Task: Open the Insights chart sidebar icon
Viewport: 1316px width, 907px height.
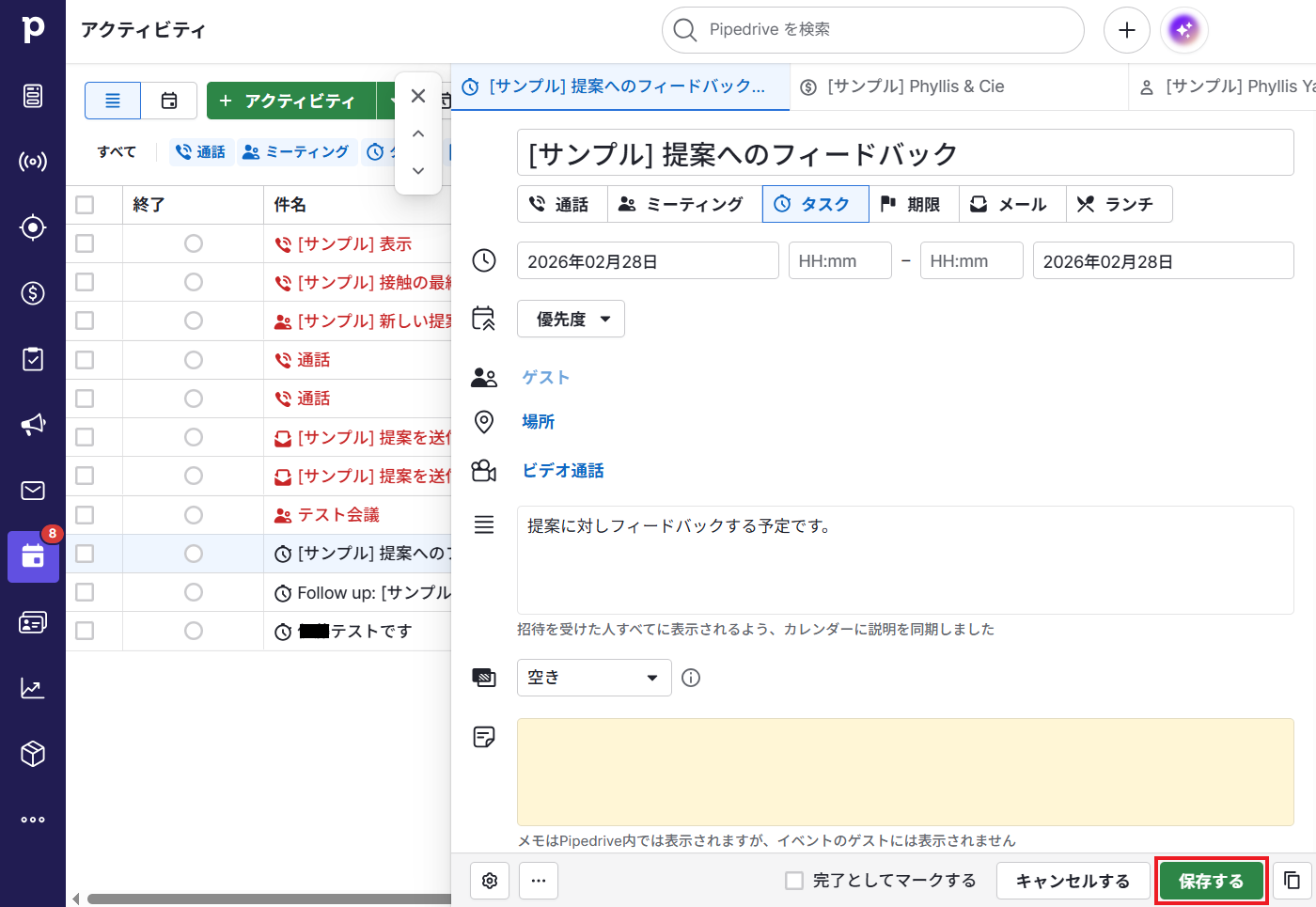Action: point(33,688)
